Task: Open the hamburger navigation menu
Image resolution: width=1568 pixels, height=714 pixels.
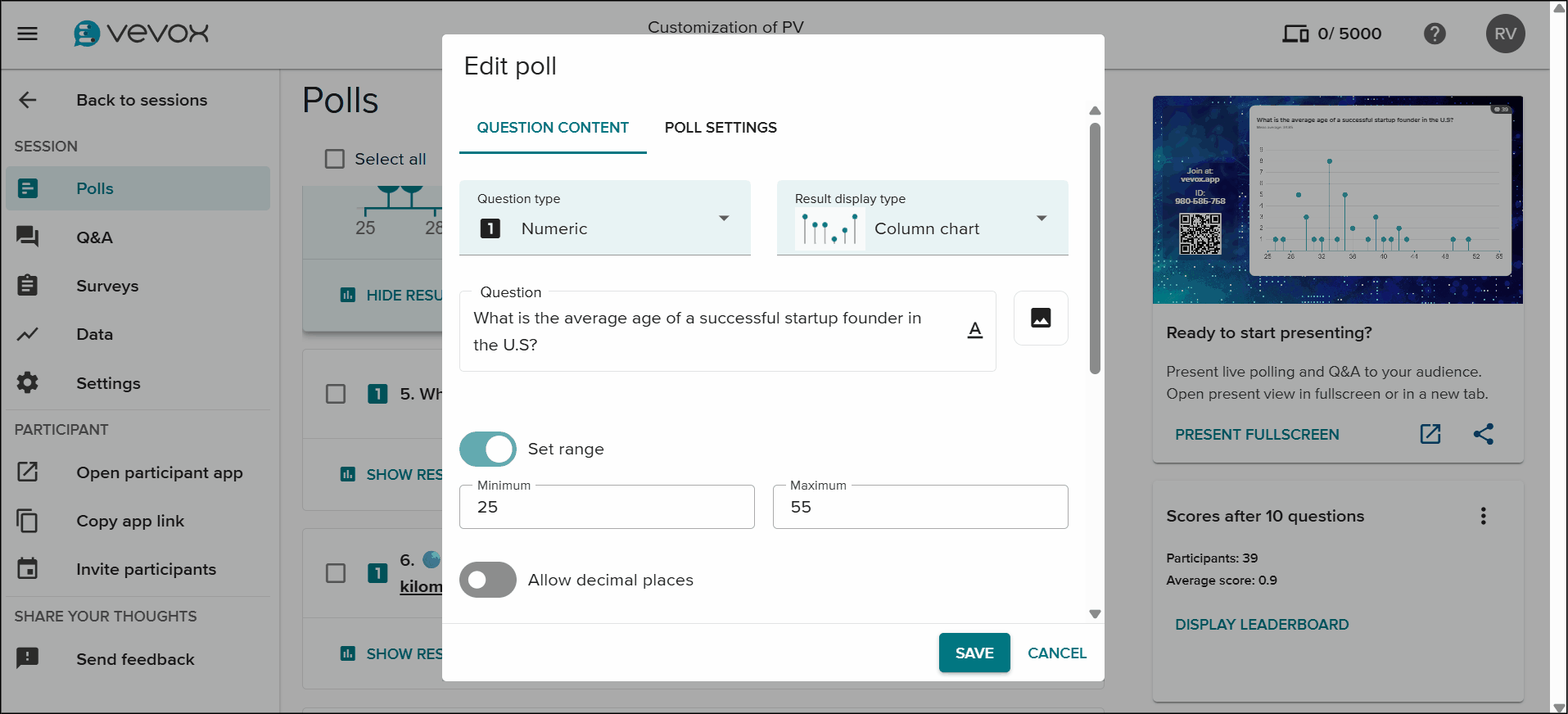Action: tap(28, 34)
